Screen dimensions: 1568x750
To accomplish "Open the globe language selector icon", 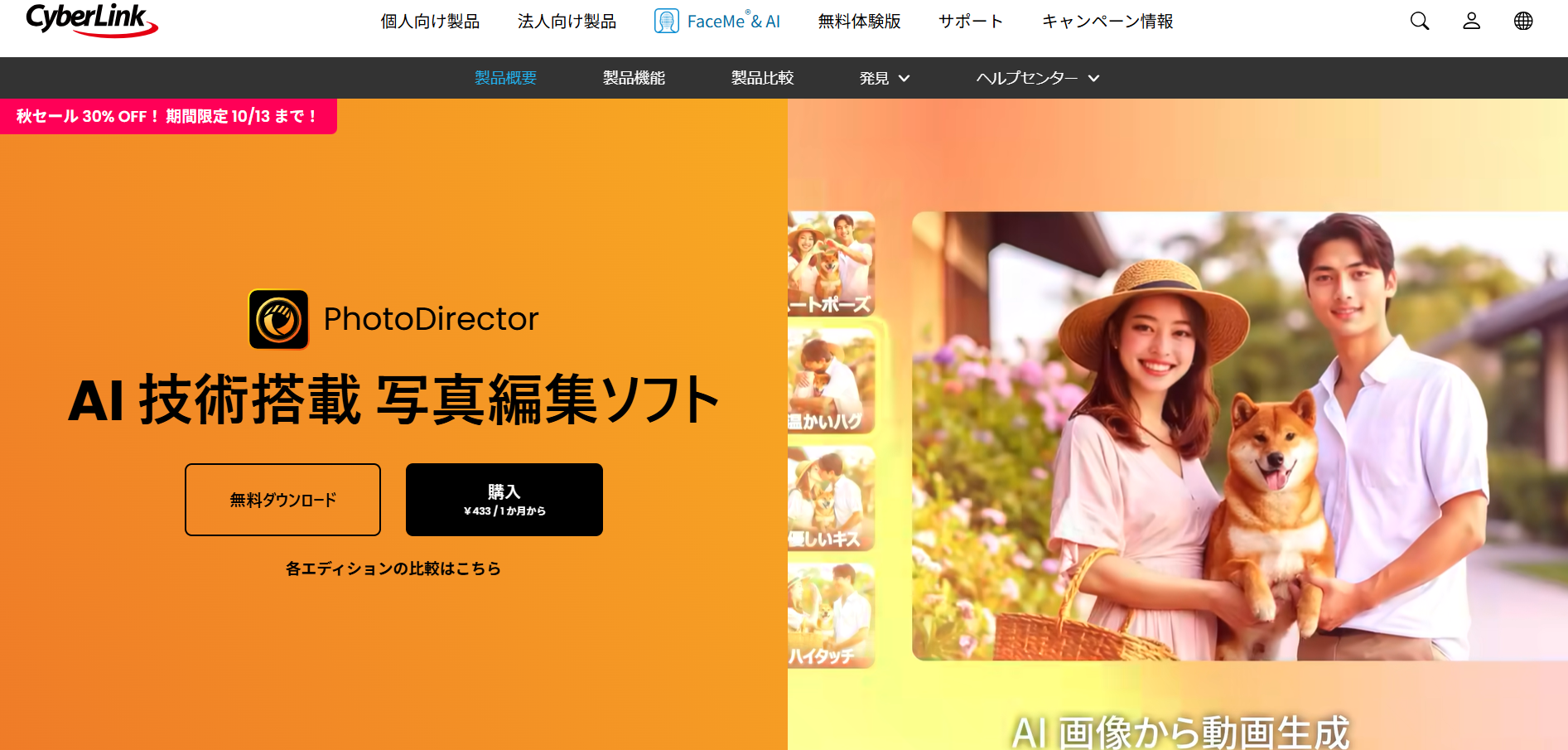I will coord(1522,22).
